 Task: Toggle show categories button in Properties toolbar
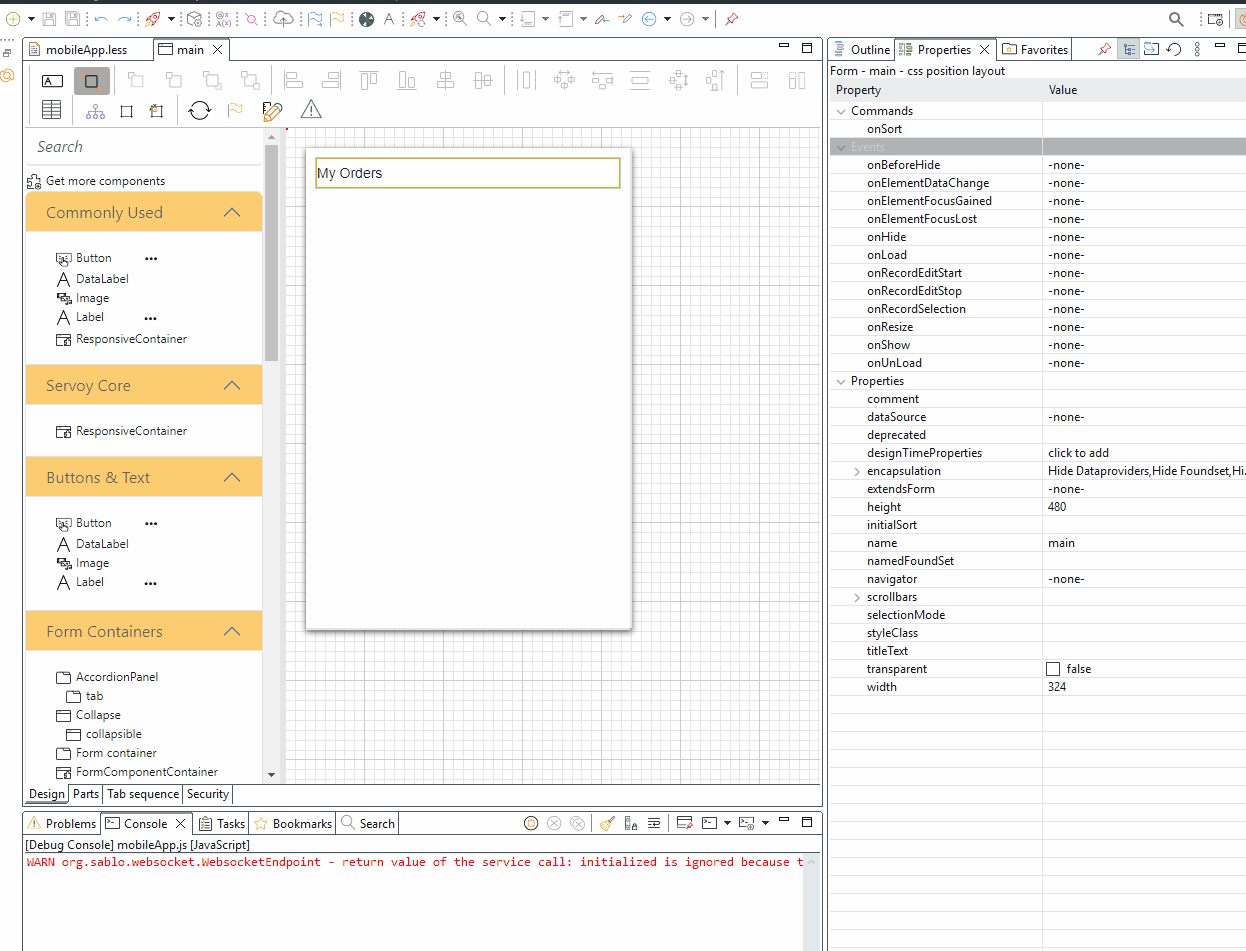pos(1128,49)
